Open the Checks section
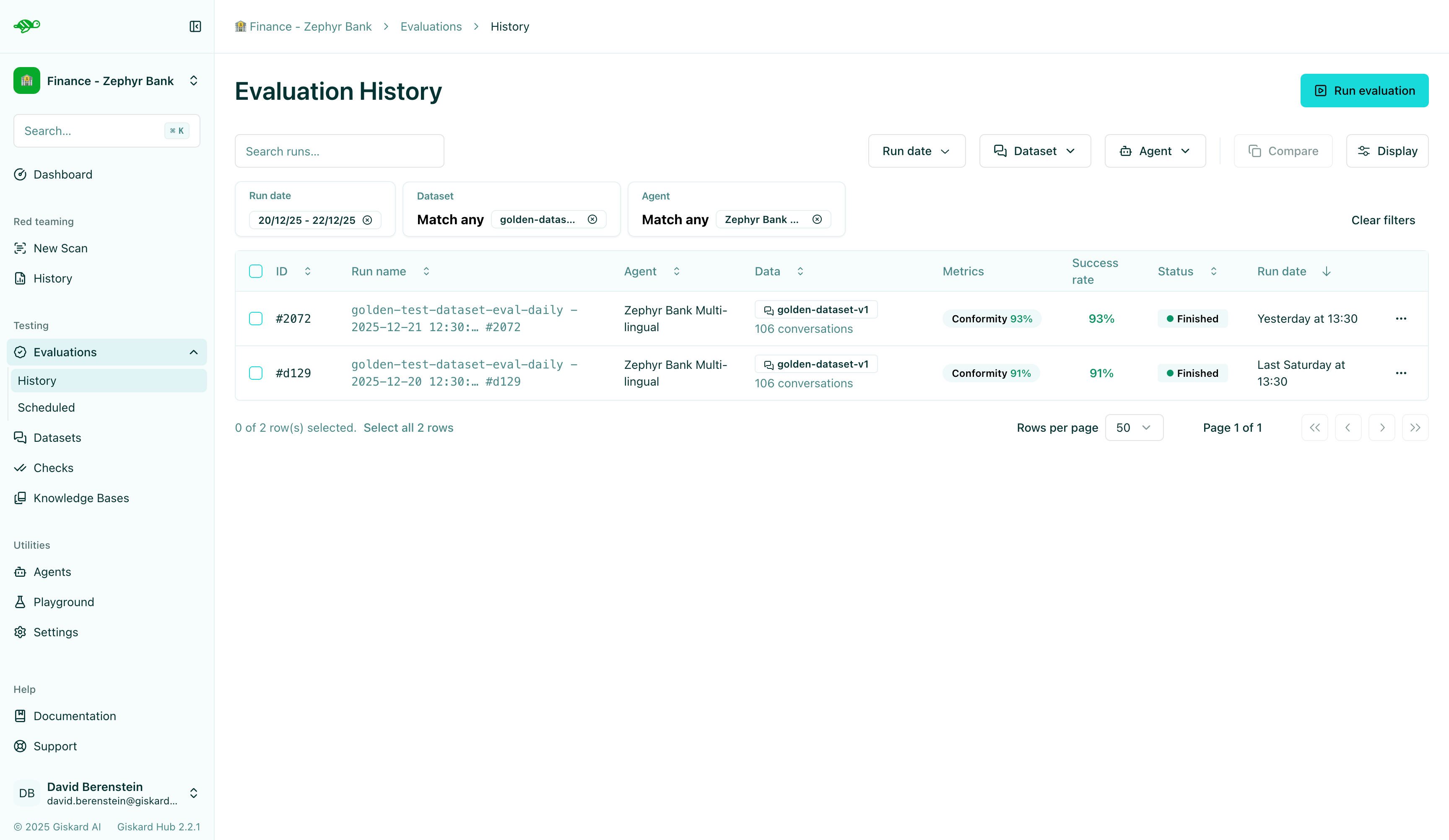 pyautogui.click(x=54, y=467)
